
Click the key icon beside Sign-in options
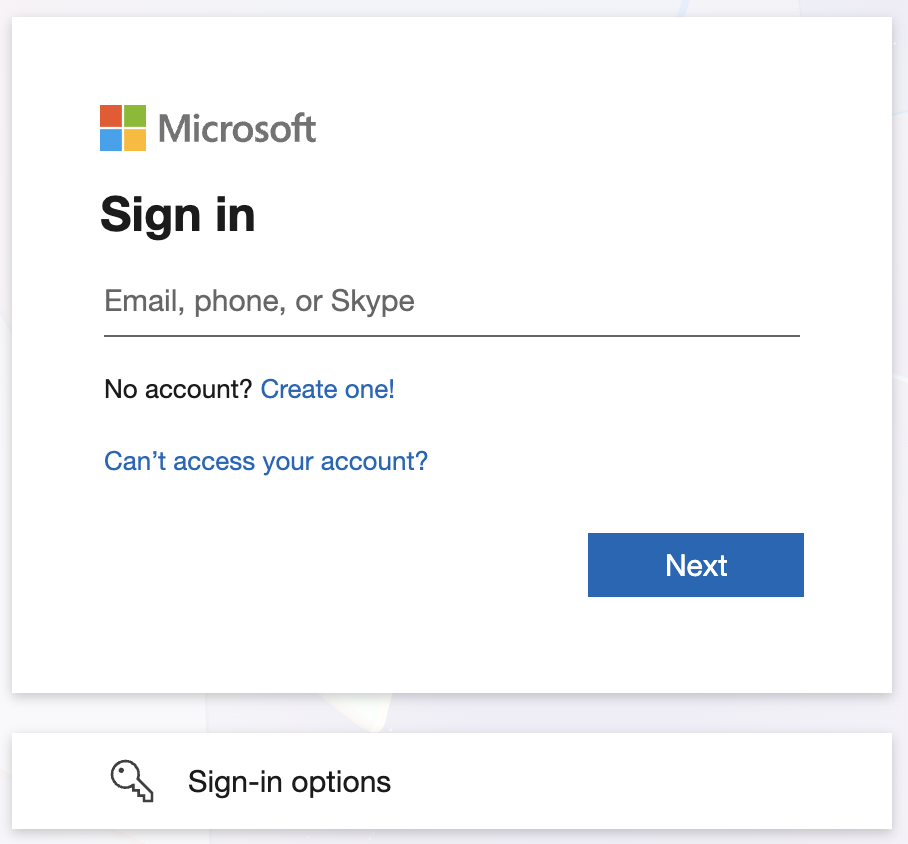coord(132,781)
